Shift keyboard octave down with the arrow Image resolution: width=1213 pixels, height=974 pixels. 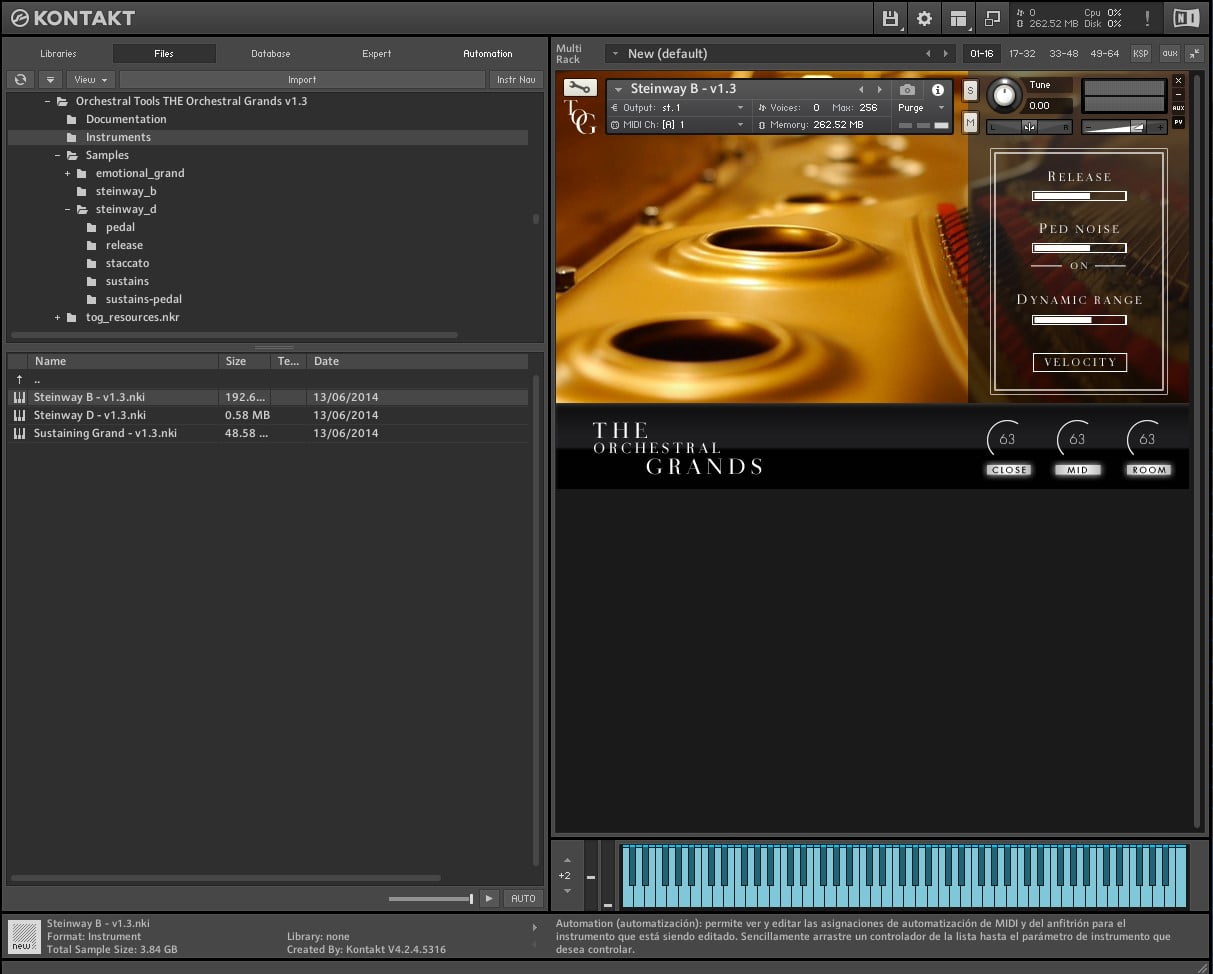point(567,891)
